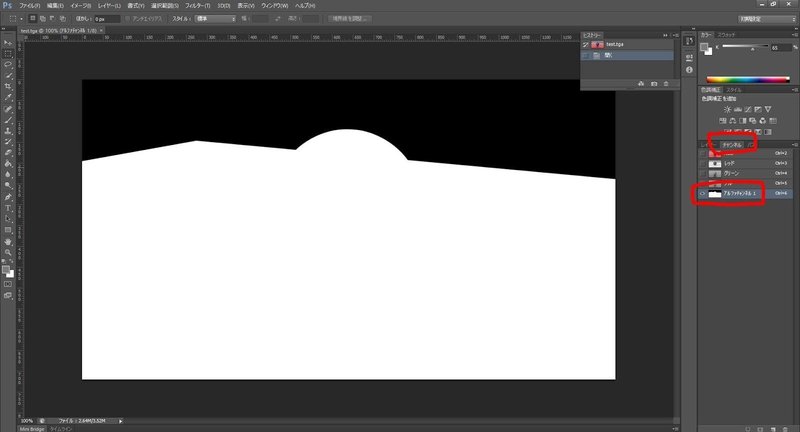Click the Refine Edge button

349,18
